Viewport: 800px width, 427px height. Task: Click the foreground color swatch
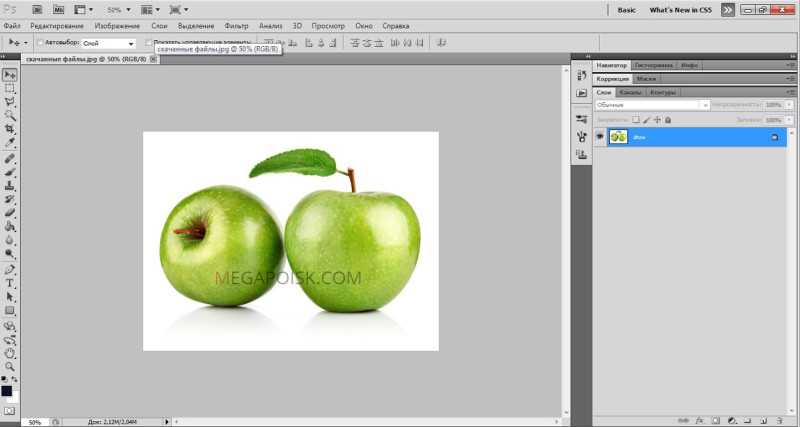pos(7,391)
